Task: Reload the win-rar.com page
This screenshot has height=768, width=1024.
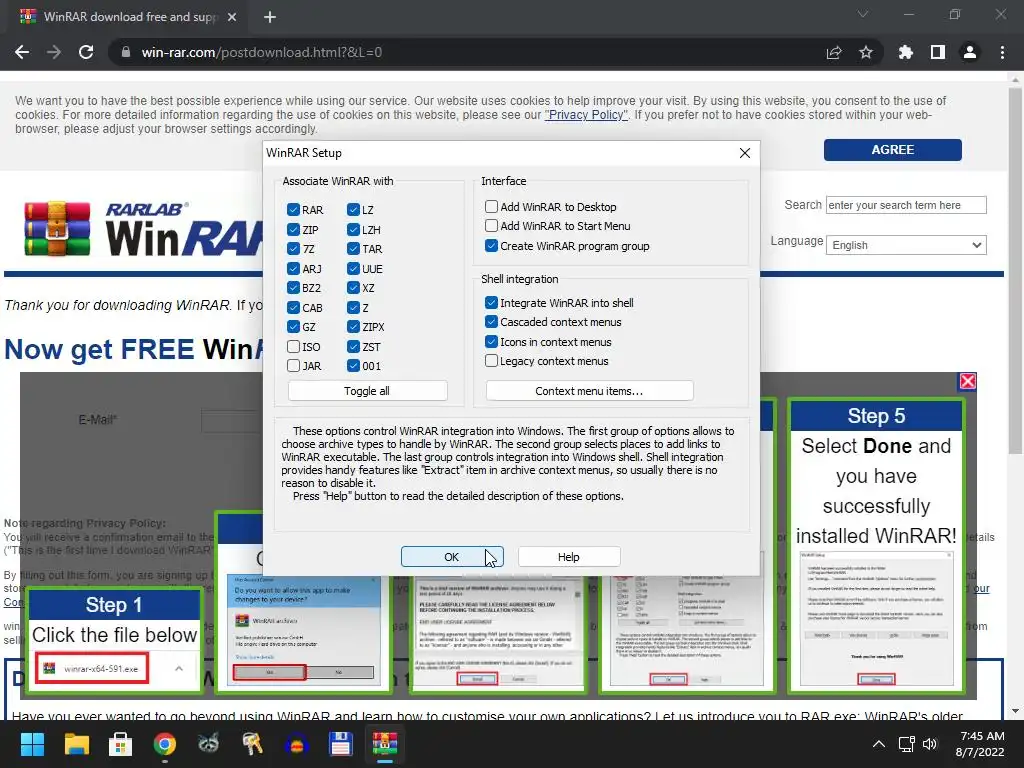Action: (x=86, y=52)
